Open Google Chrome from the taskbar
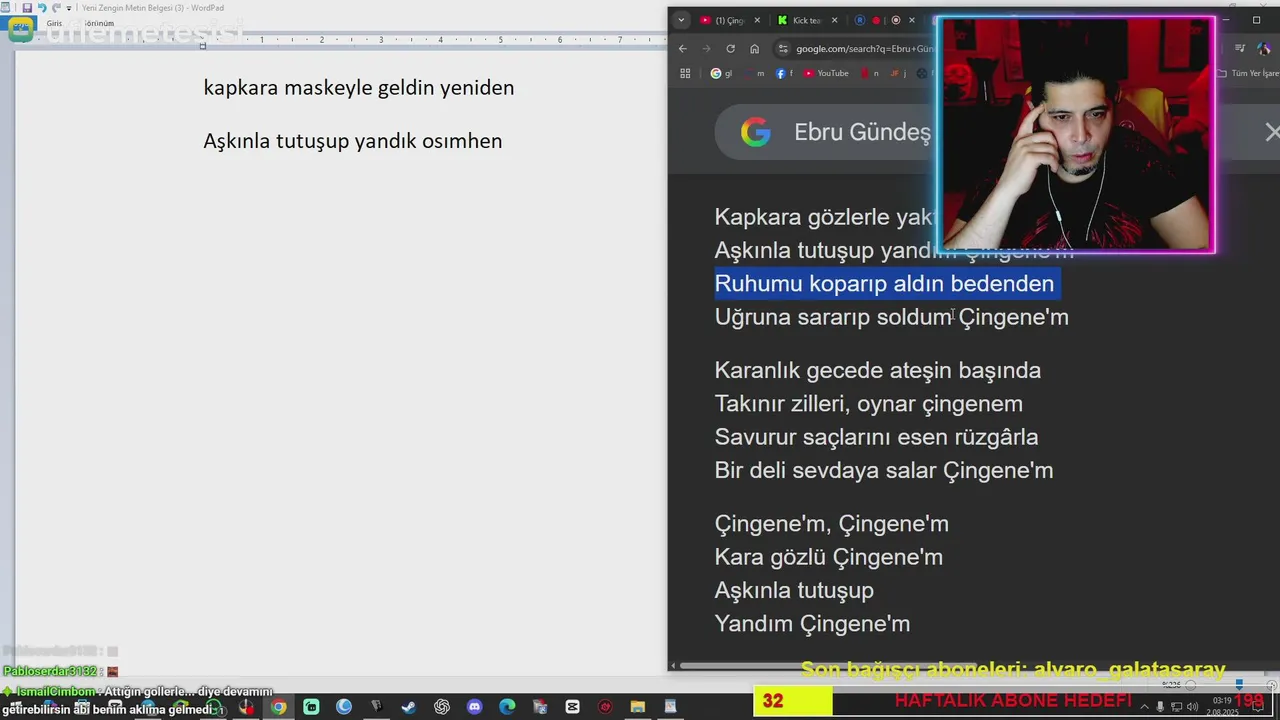This screenshot has height=720, width=1280. coord(278,707)
